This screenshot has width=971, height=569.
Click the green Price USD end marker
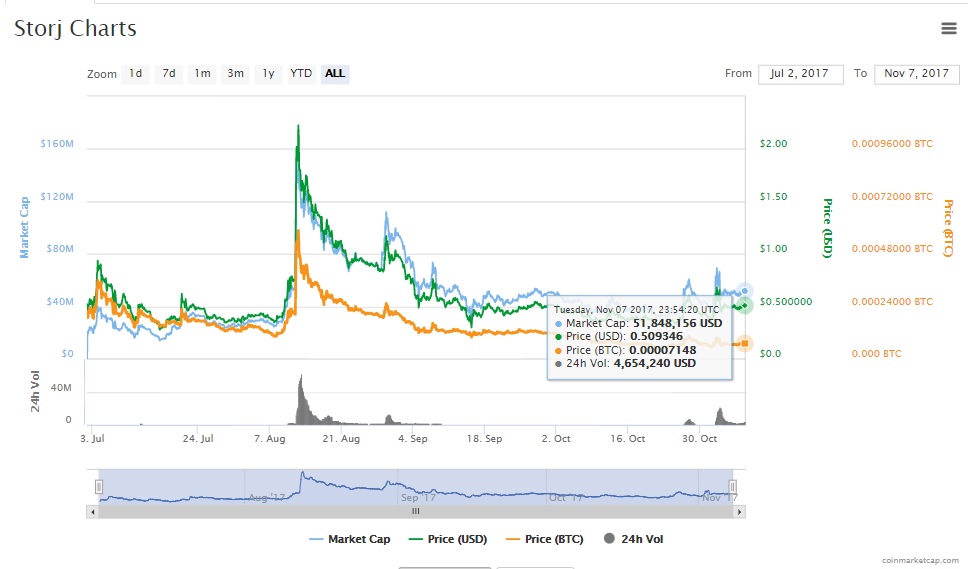[x=745, y=305]
